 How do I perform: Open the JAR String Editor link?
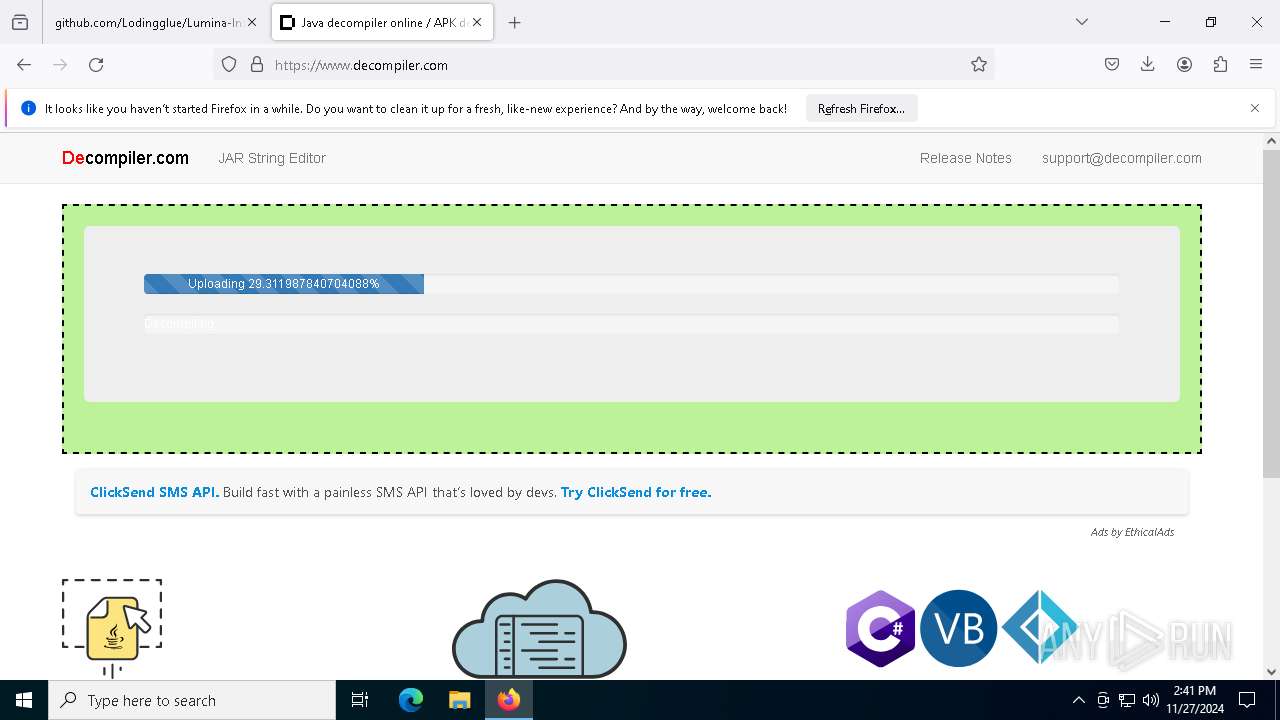tap(272, 158)
